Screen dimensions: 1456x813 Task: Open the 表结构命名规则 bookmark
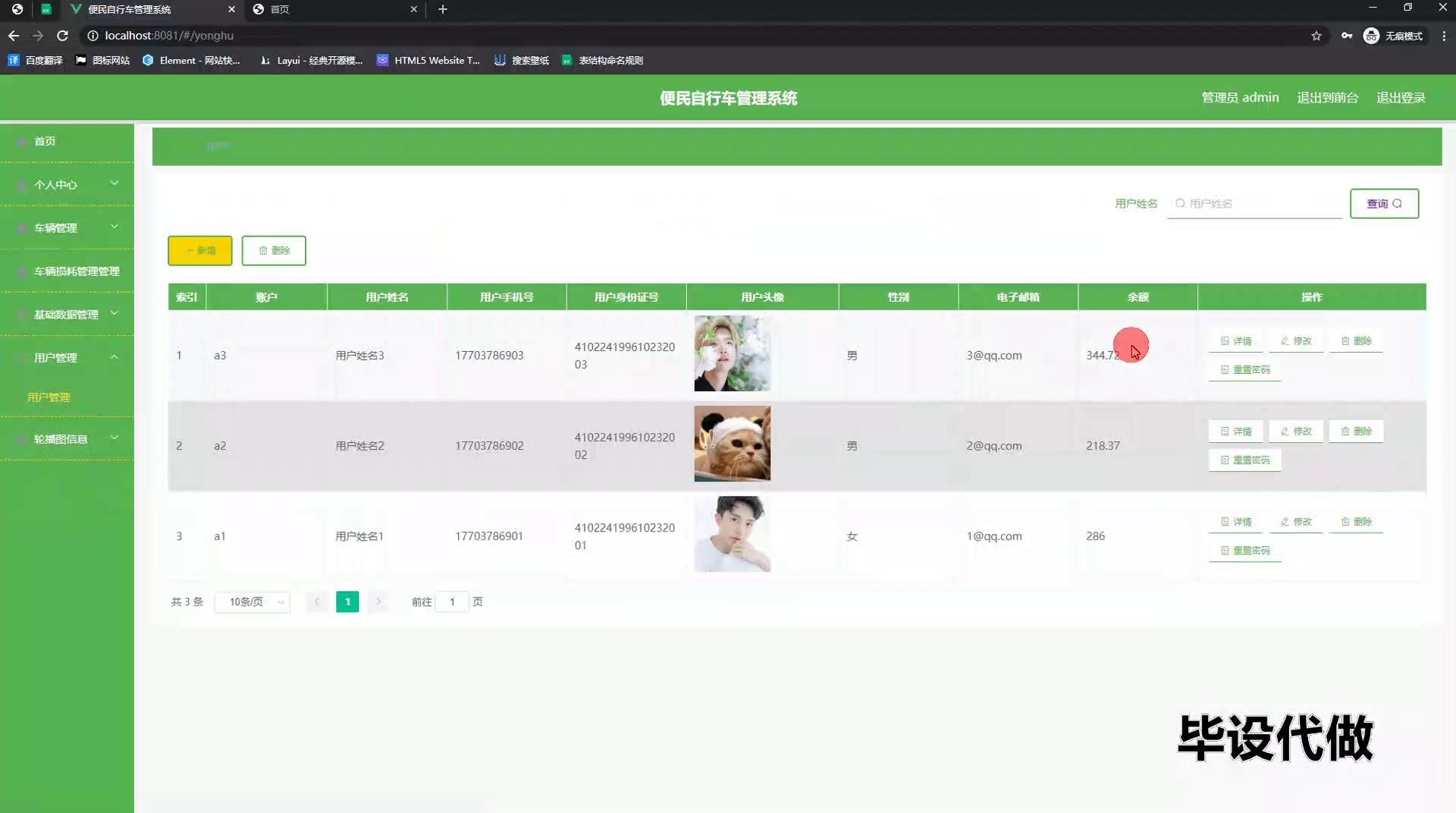[x=603, y=60]
